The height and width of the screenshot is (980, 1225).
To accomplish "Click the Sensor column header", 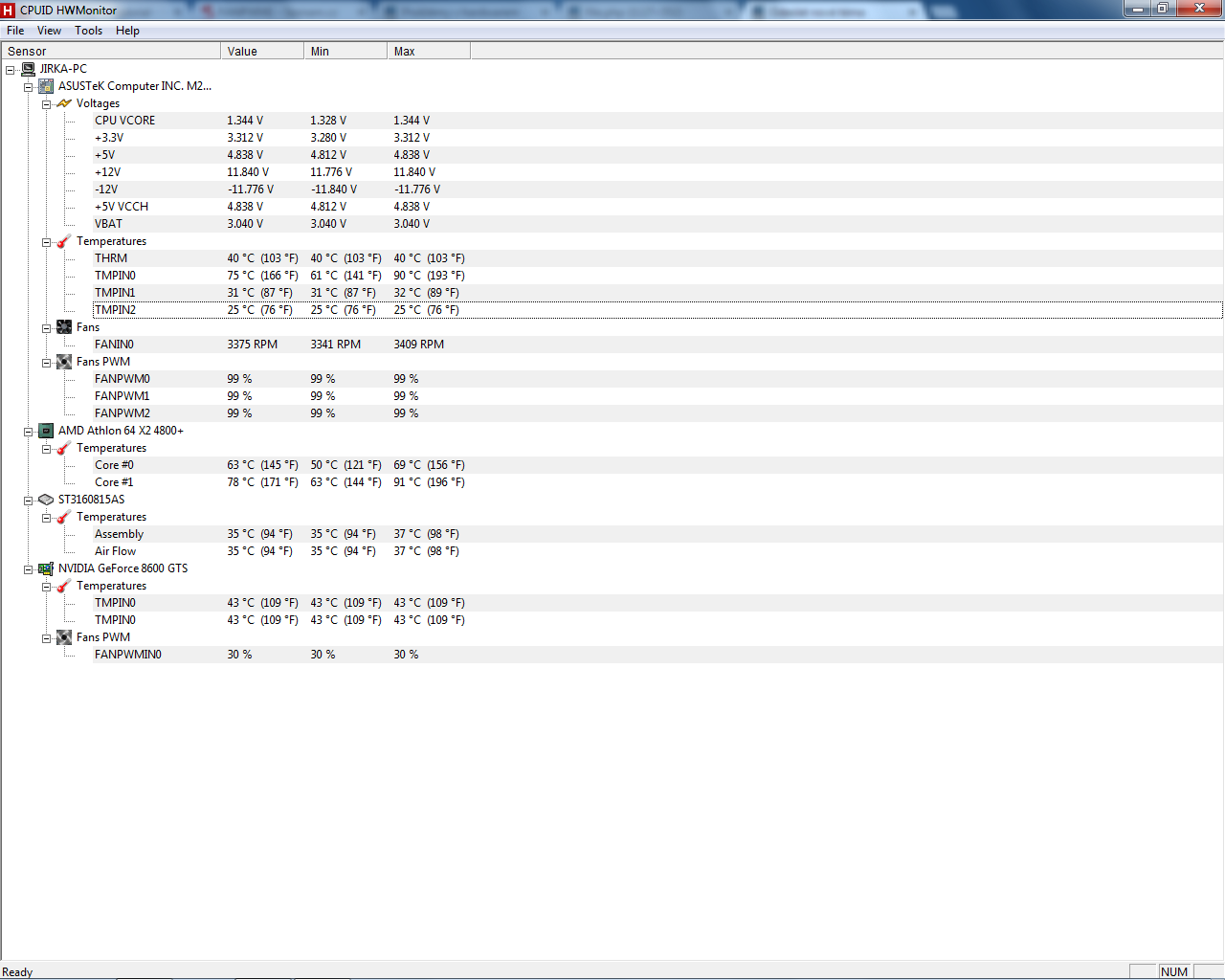I will coord(111,52).
